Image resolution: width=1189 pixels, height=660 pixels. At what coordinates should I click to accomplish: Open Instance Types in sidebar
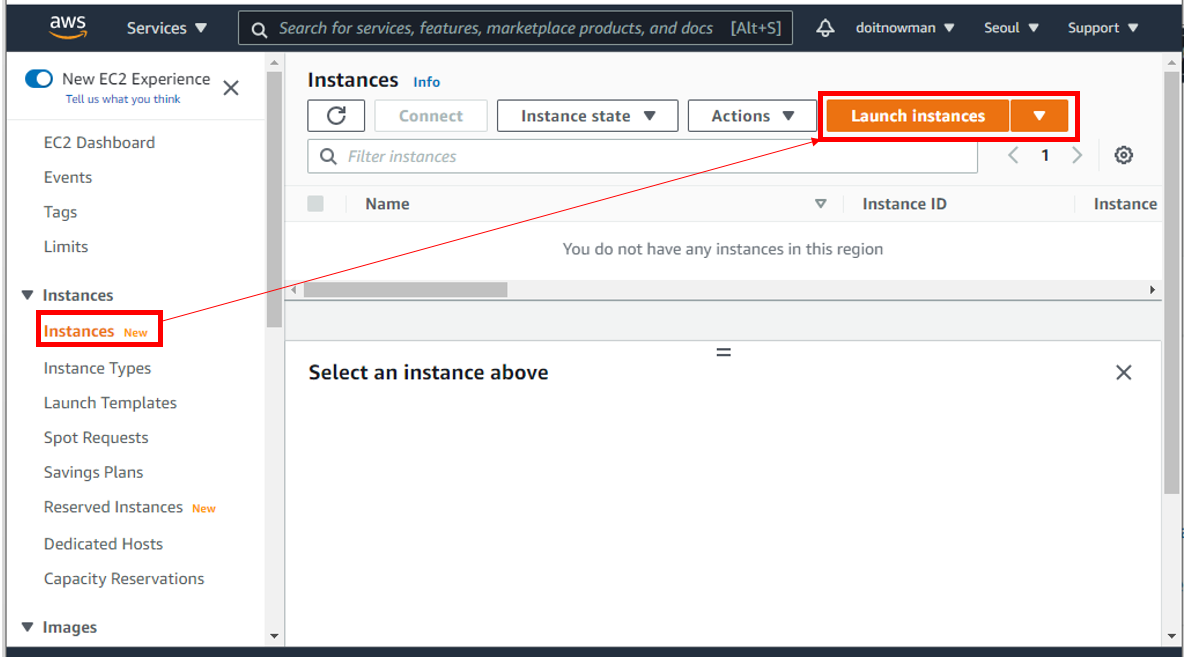click(97, 368)
